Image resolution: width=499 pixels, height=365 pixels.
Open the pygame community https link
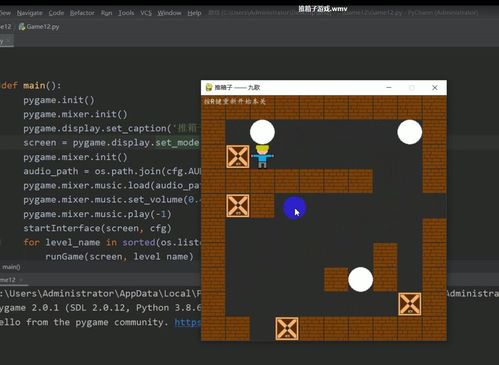[187, 322]
